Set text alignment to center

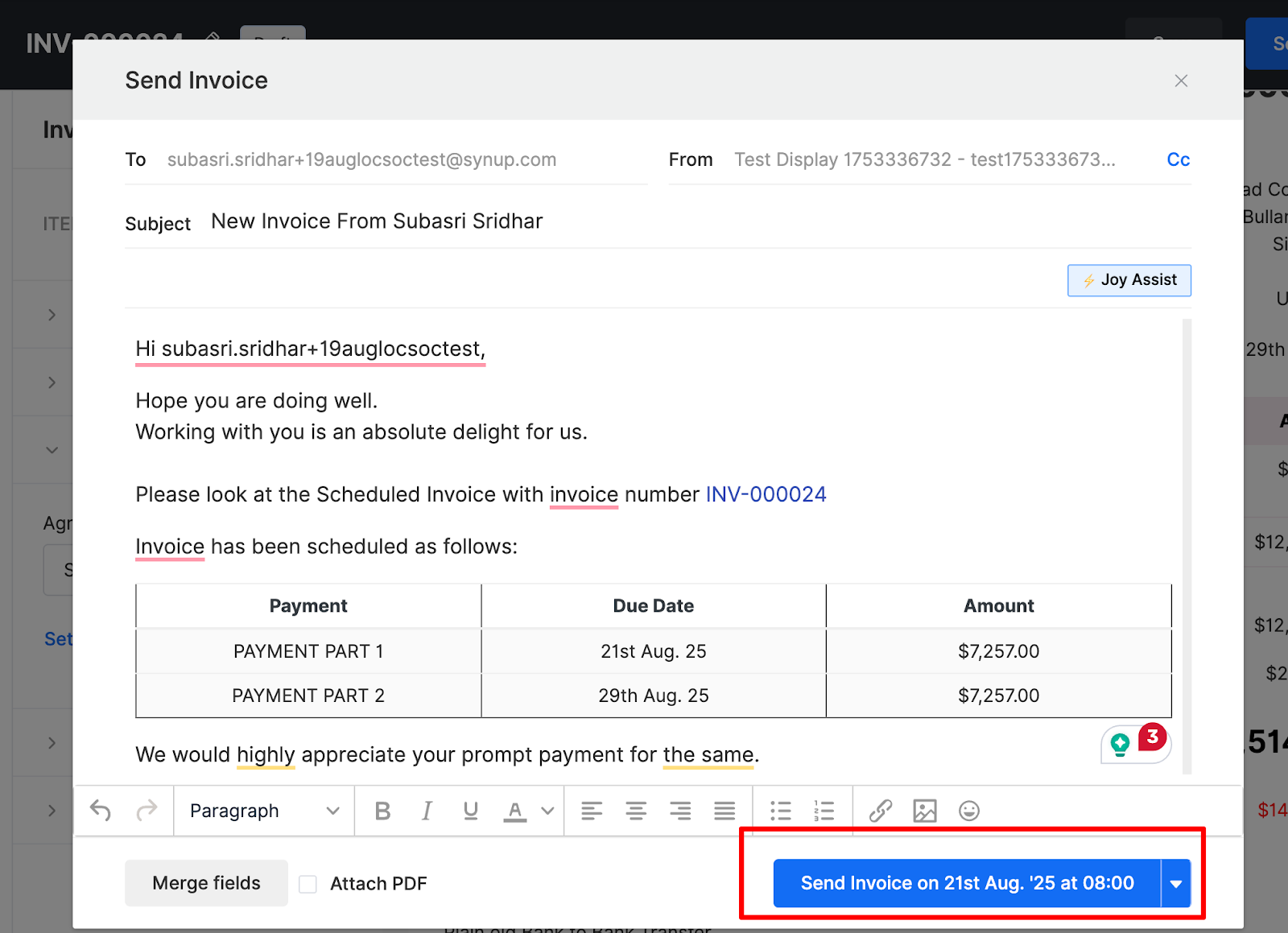[x=636, y=811]
